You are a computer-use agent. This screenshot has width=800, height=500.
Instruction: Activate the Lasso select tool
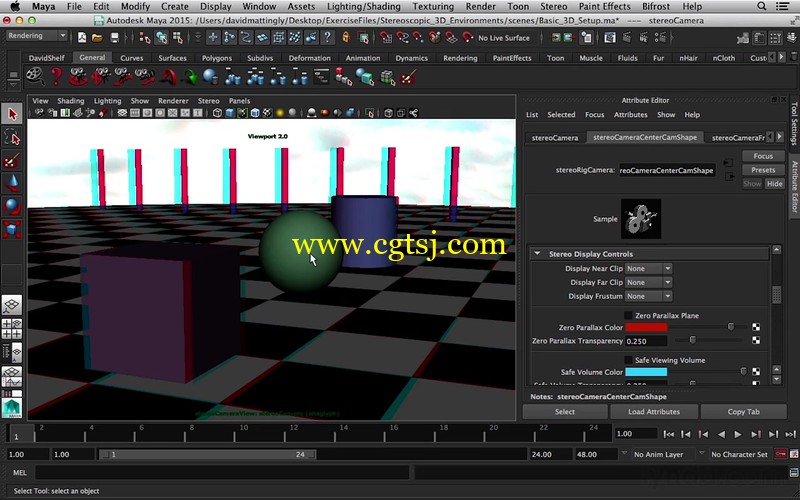[x=12, y=137]
